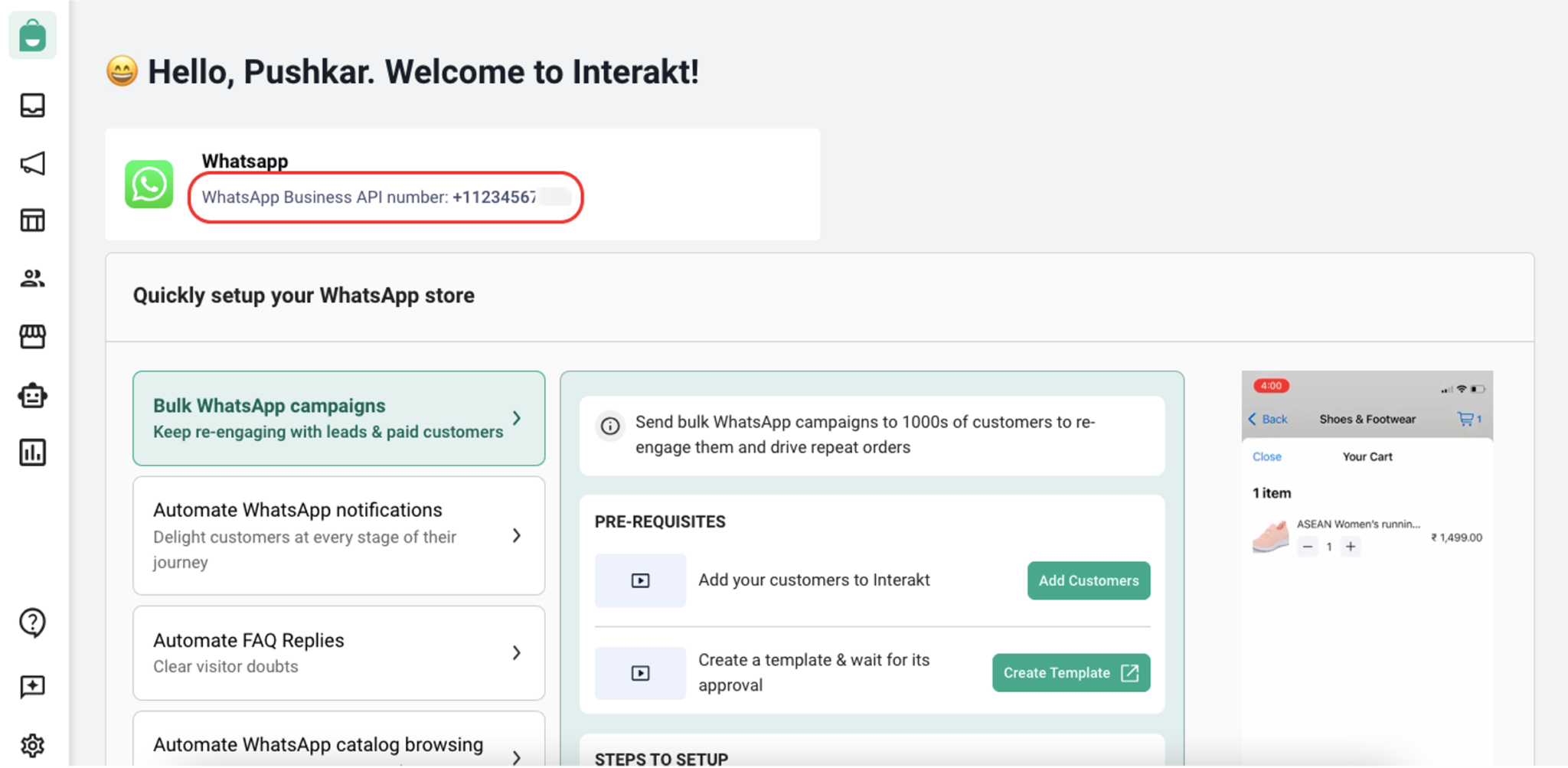Open the templates table icon in sidebar
The image size is (1568, 768).
tap(33, 221)
